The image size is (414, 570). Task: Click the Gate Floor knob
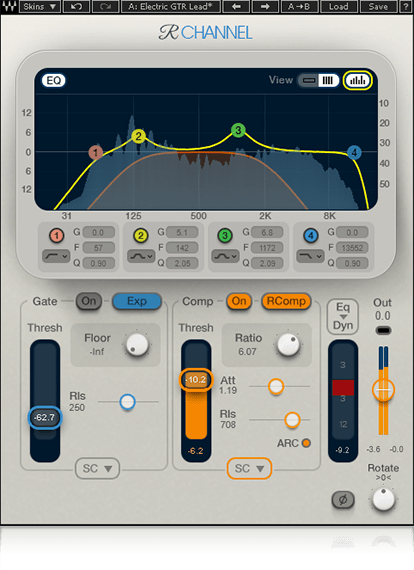137,345
